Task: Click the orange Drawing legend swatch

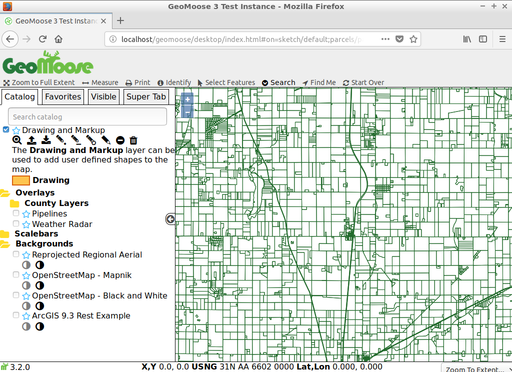Action: (x=21, y=180)
